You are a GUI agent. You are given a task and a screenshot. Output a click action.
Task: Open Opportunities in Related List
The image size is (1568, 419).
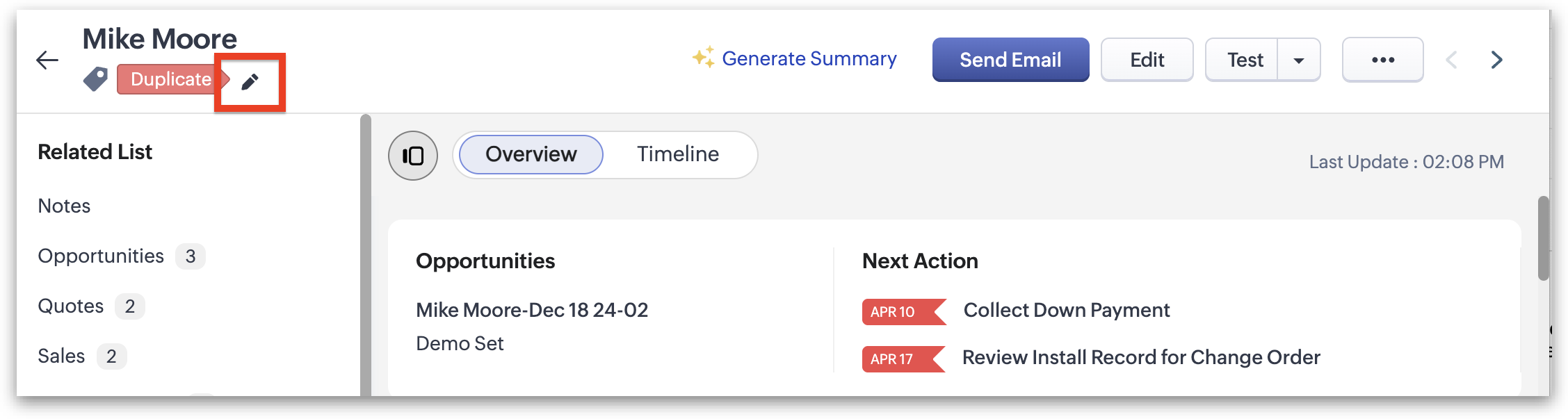point(101,256)
